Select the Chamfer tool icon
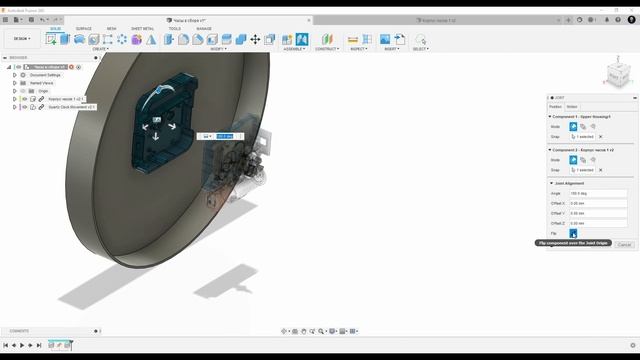Screen dimensions: 640x360 pos(198,39)
